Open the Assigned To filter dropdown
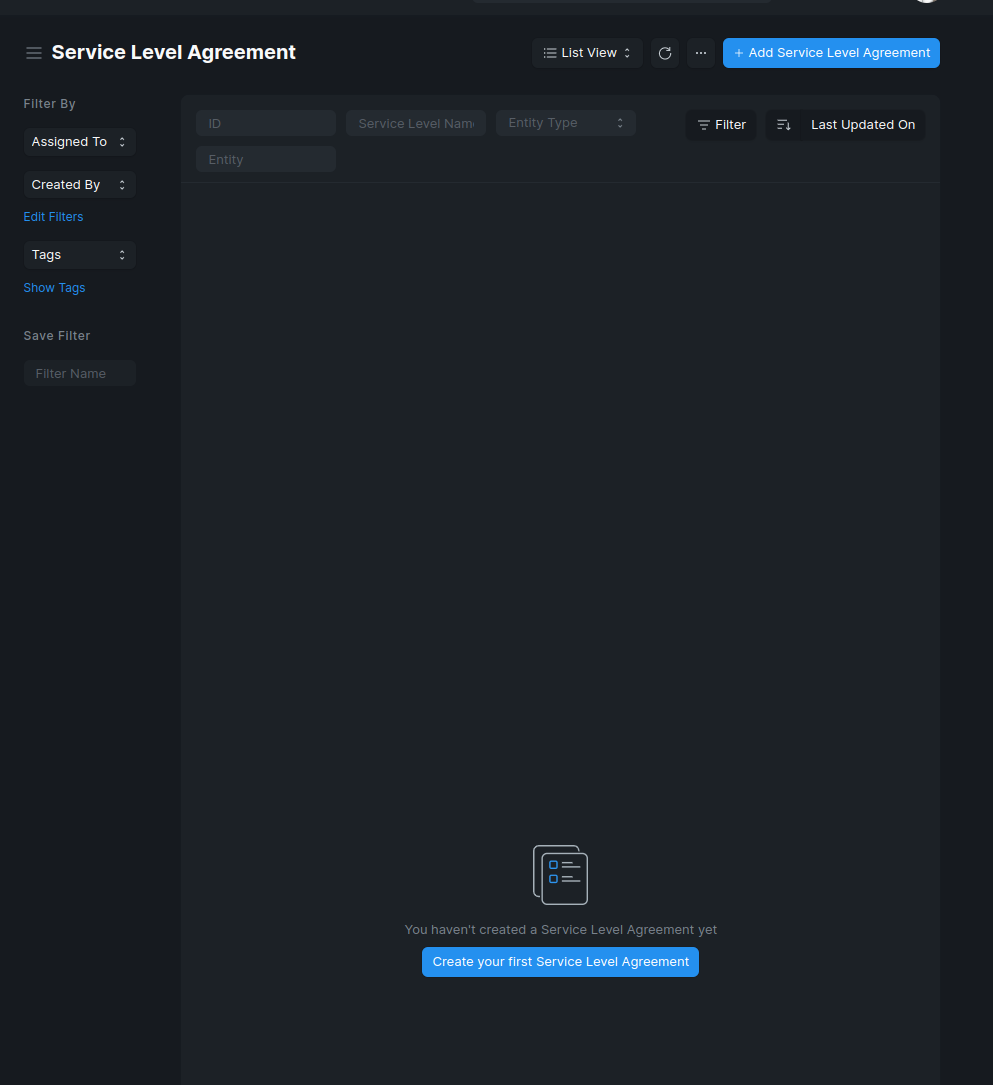Viewport: 993px width, 1085px height. 79,141
